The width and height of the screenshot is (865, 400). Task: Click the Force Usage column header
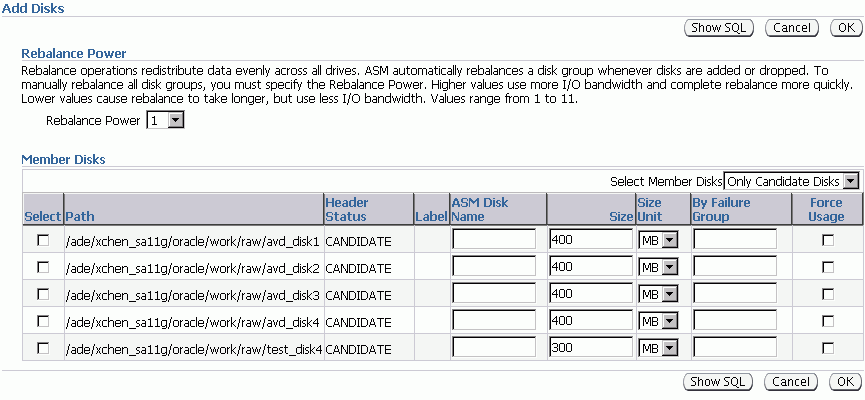click(x=826, y=210)
